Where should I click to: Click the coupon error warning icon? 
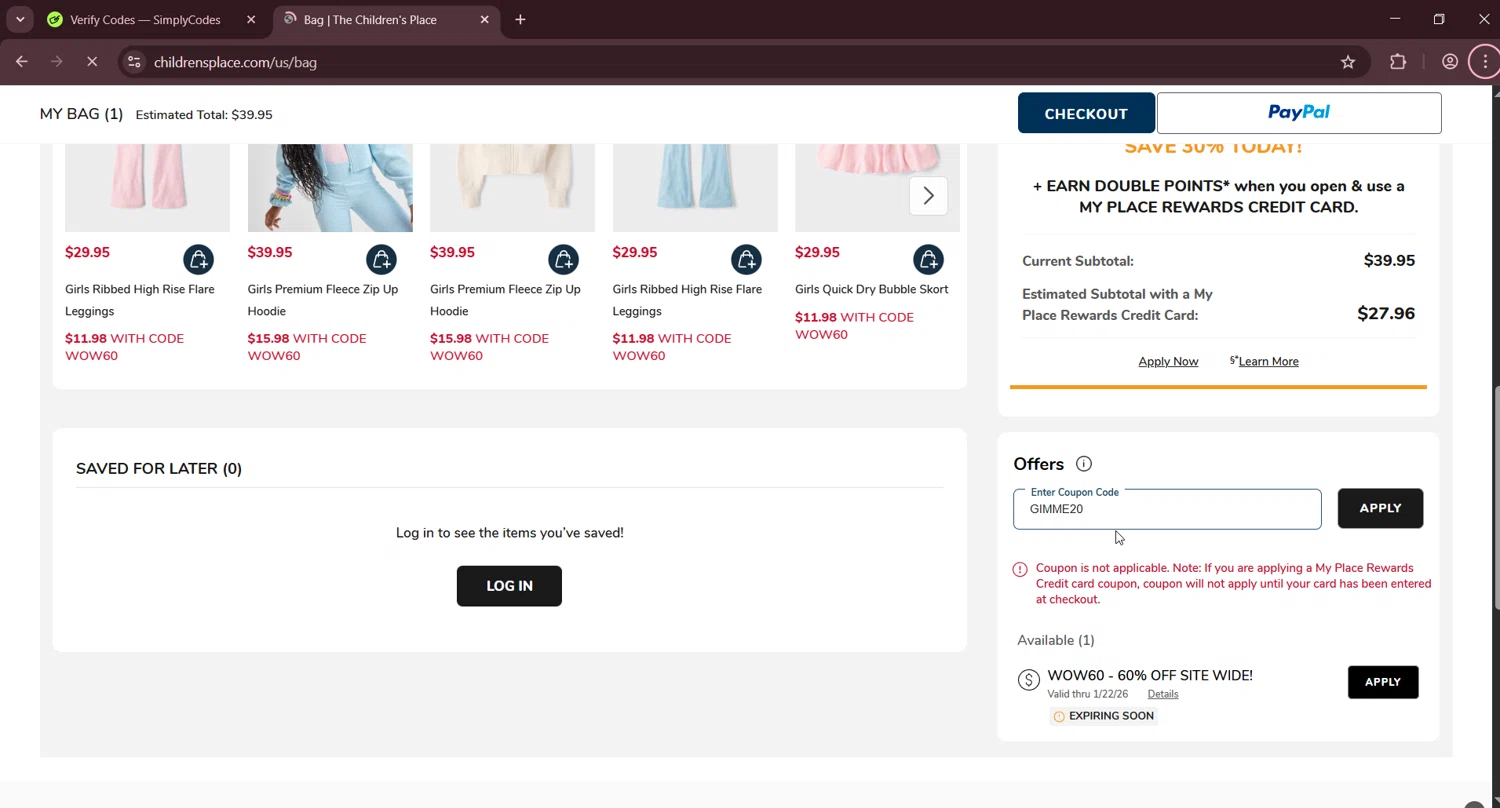(1020, 569)
